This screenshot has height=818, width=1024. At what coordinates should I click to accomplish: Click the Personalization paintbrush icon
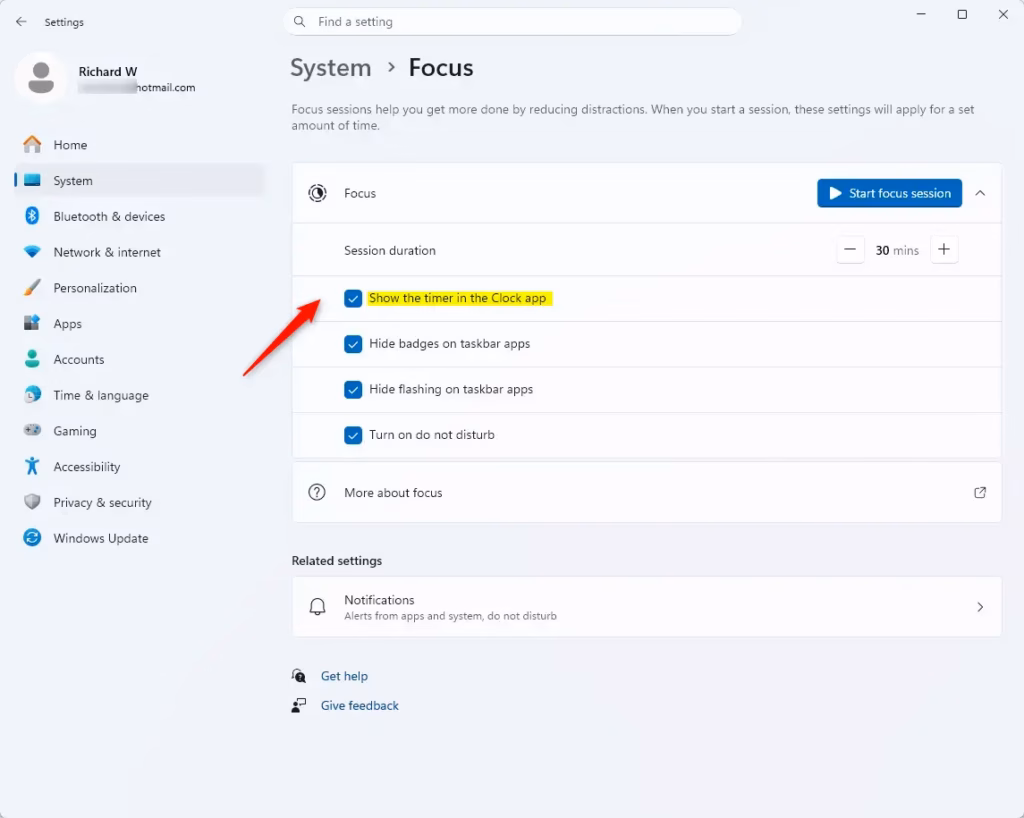click(x=32, y=288)
